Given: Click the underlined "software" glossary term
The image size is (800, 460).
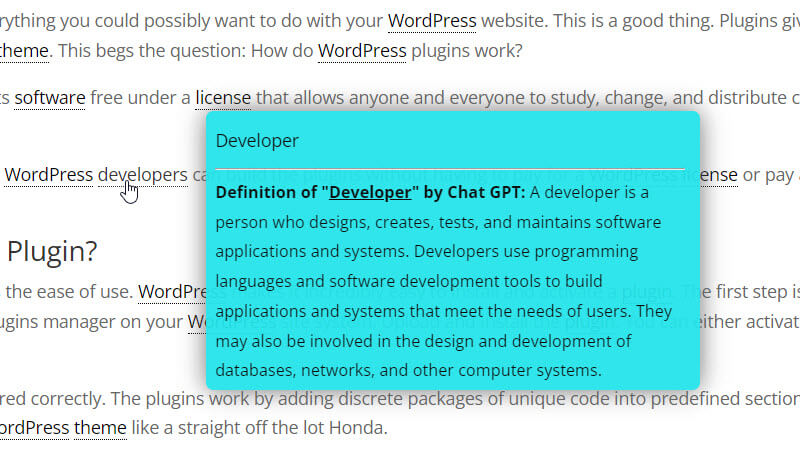Looking at the screenshot, I should (x=50, y=97).
